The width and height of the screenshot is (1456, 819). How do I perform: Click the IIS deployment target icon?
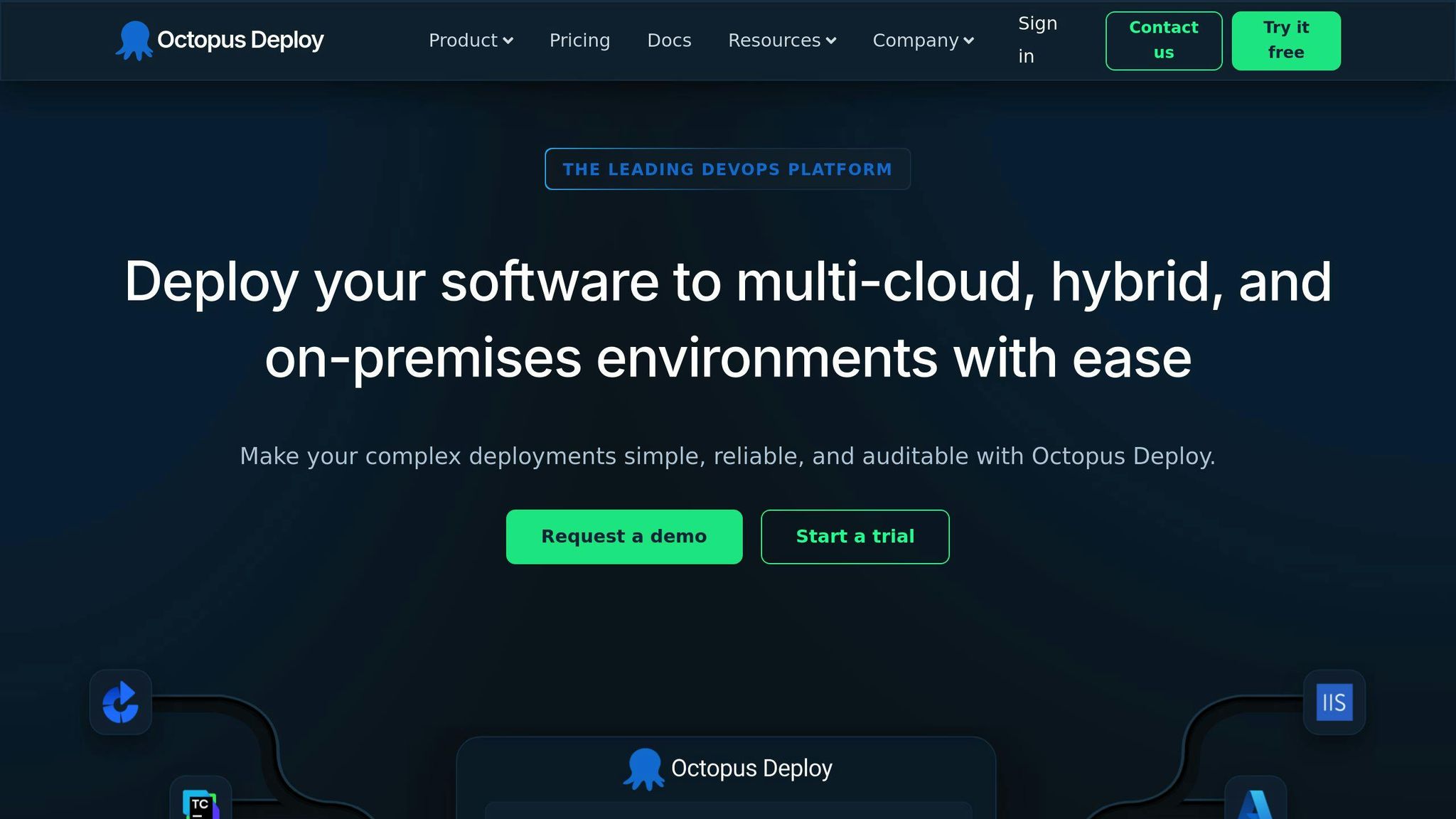1334,702
